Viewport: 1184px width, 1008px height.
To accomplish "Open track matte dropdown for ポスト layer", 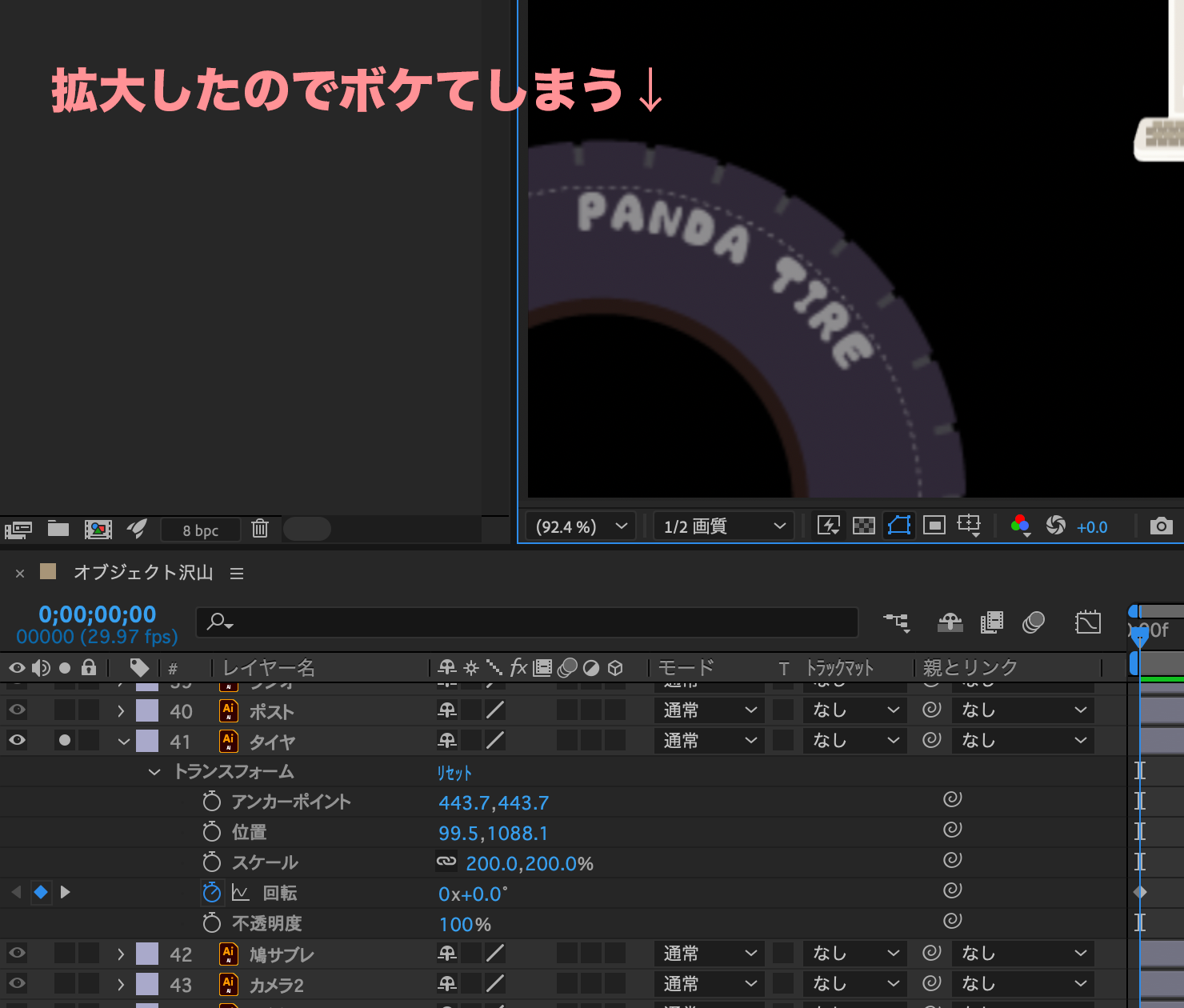I will tap(855, 710).
